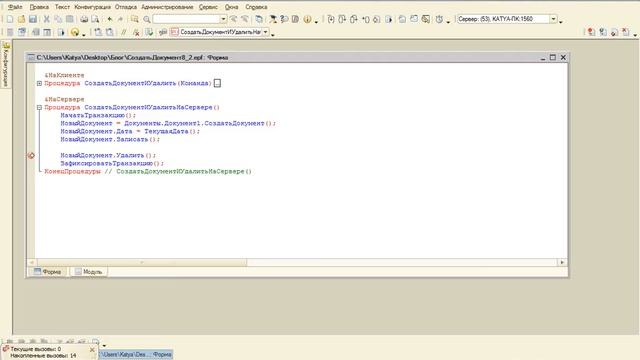Image resolution: width=640 pixels, height=360 pixels.
Task: Click the Syntax helper icon with hat
Action: (x=273, y=19)
